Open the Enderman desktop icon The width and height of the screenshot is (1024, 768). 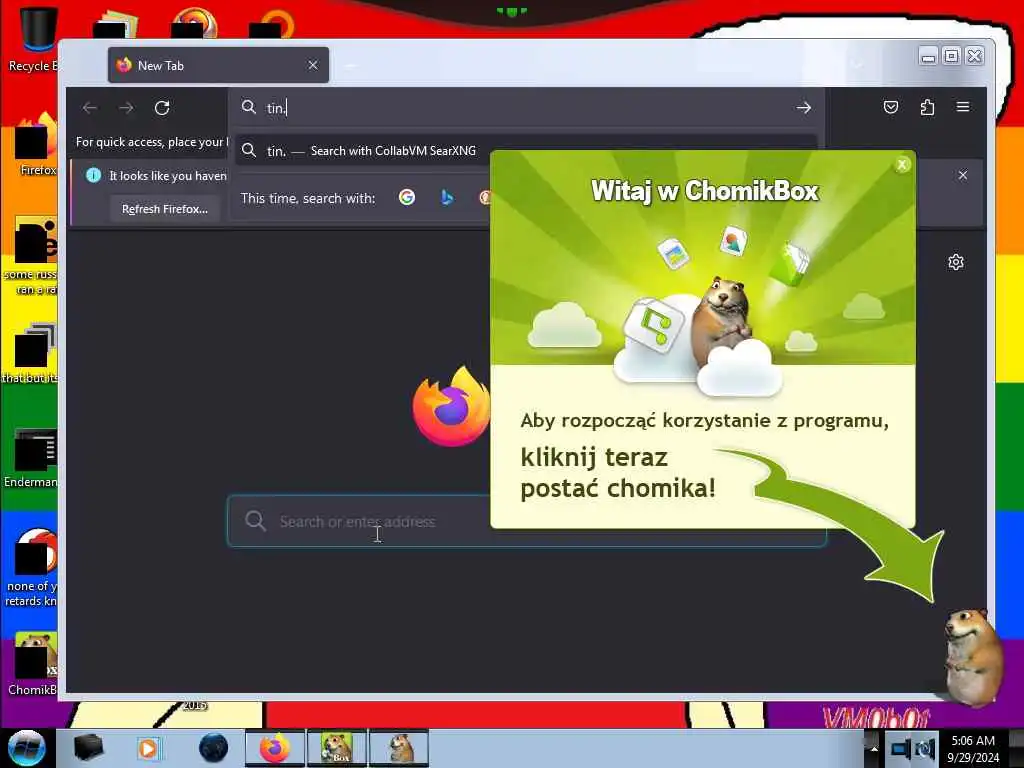tap(33, 457)
